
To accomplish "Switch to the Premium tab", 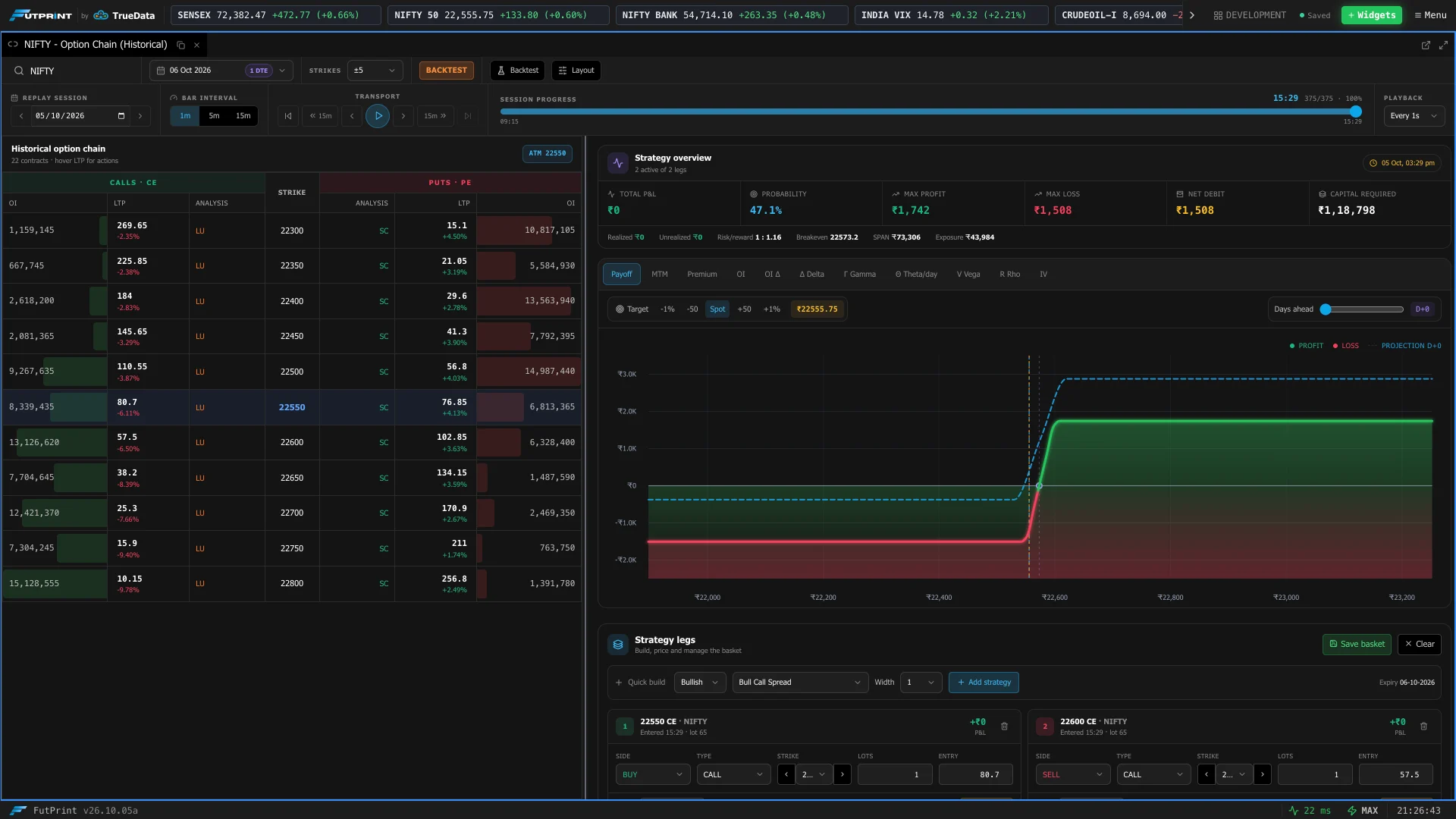I will [702, 275].
